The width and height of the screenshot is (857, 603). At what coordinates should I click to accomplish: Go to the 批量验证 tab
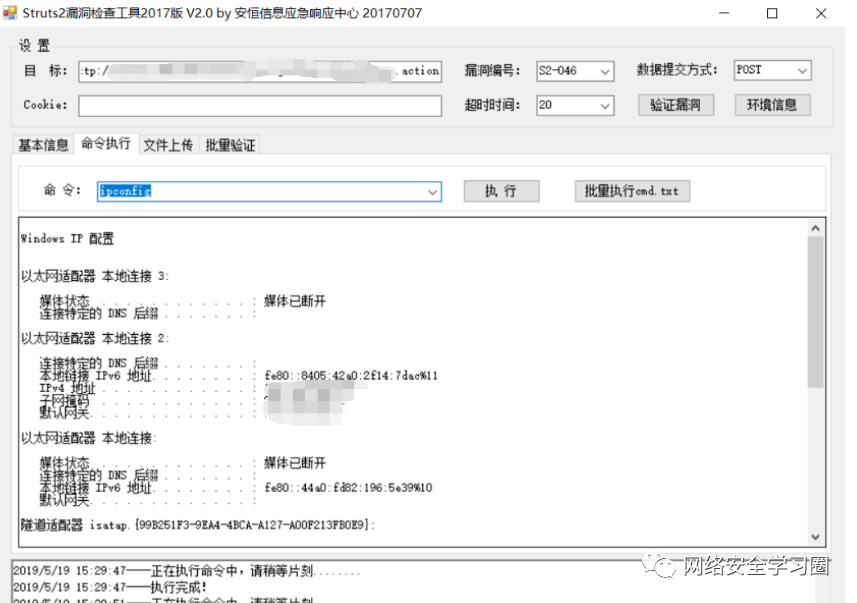tap(230, 145)
